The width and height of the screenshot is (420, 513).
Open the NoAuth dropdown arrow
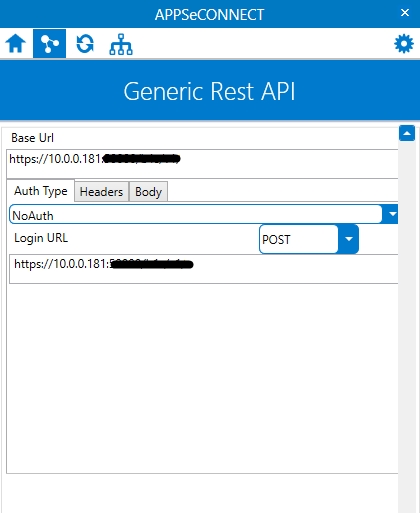[391, 214]
